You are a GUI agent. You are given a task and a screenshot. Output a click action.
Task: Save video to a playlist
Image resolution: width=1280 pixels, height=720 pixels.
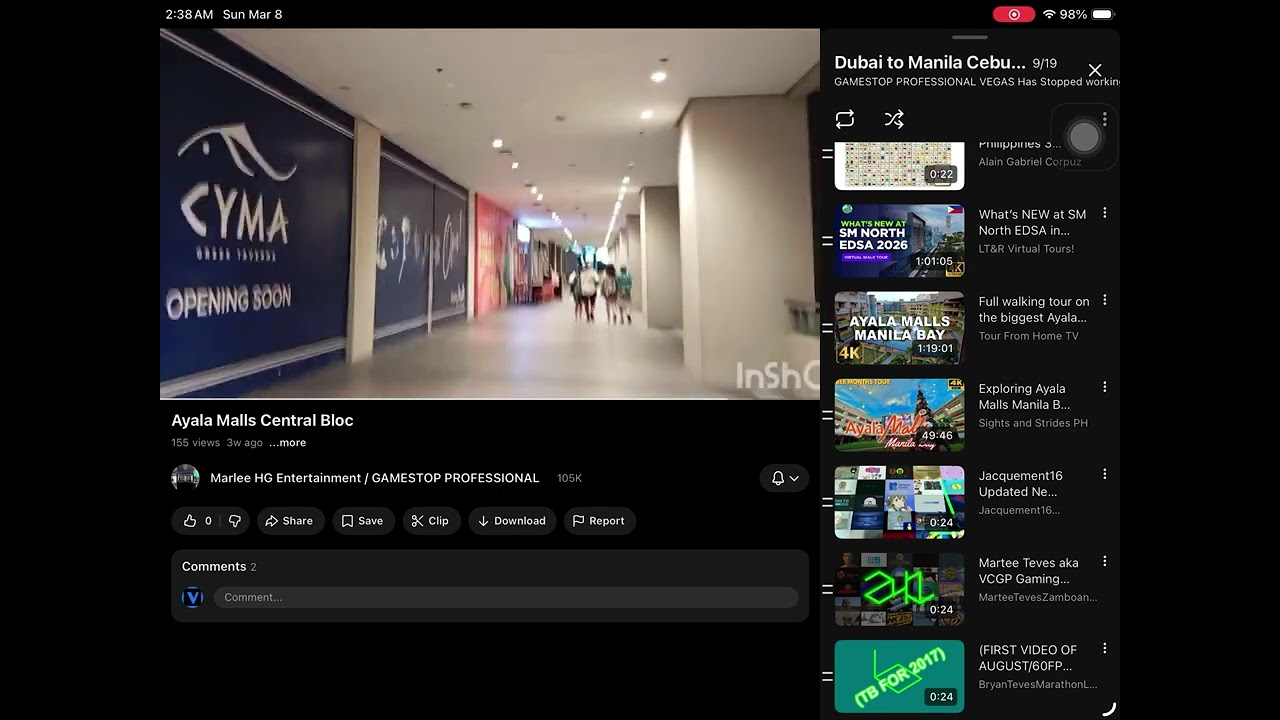[362, 521]
